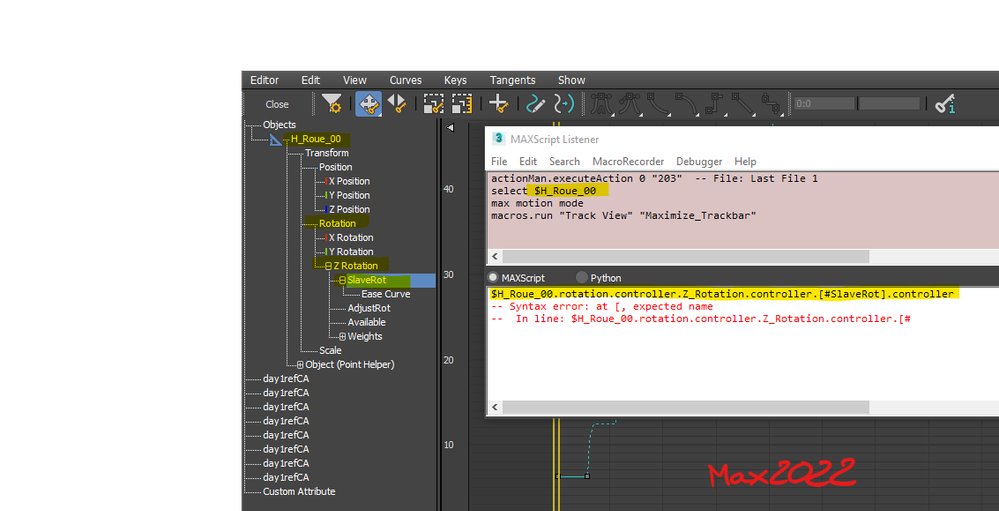Select the Python radio button

[x=581, y=278]
